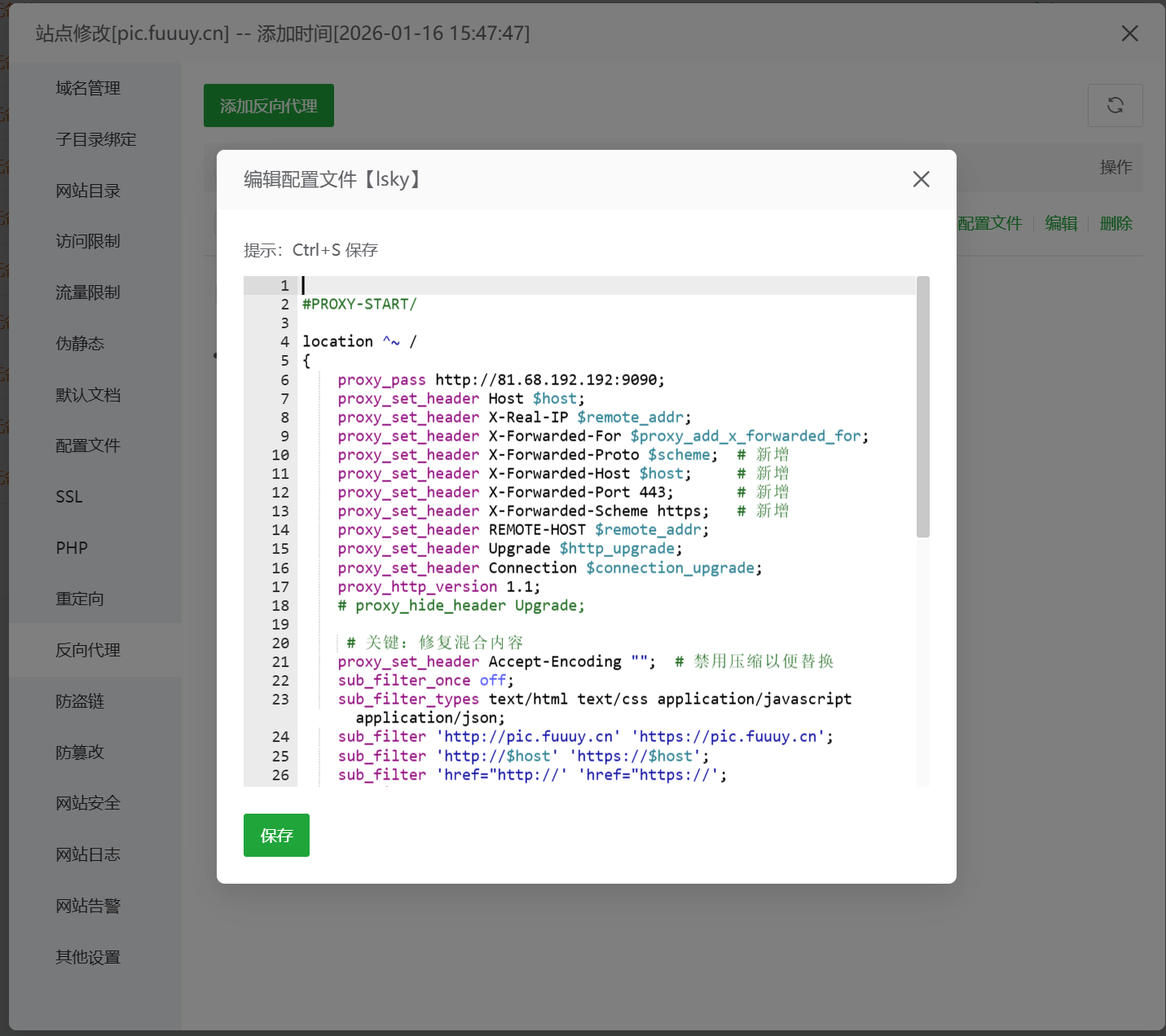The image size is (1166, 1036).
Task: Click the 操作 column header
Action: 1115,167
